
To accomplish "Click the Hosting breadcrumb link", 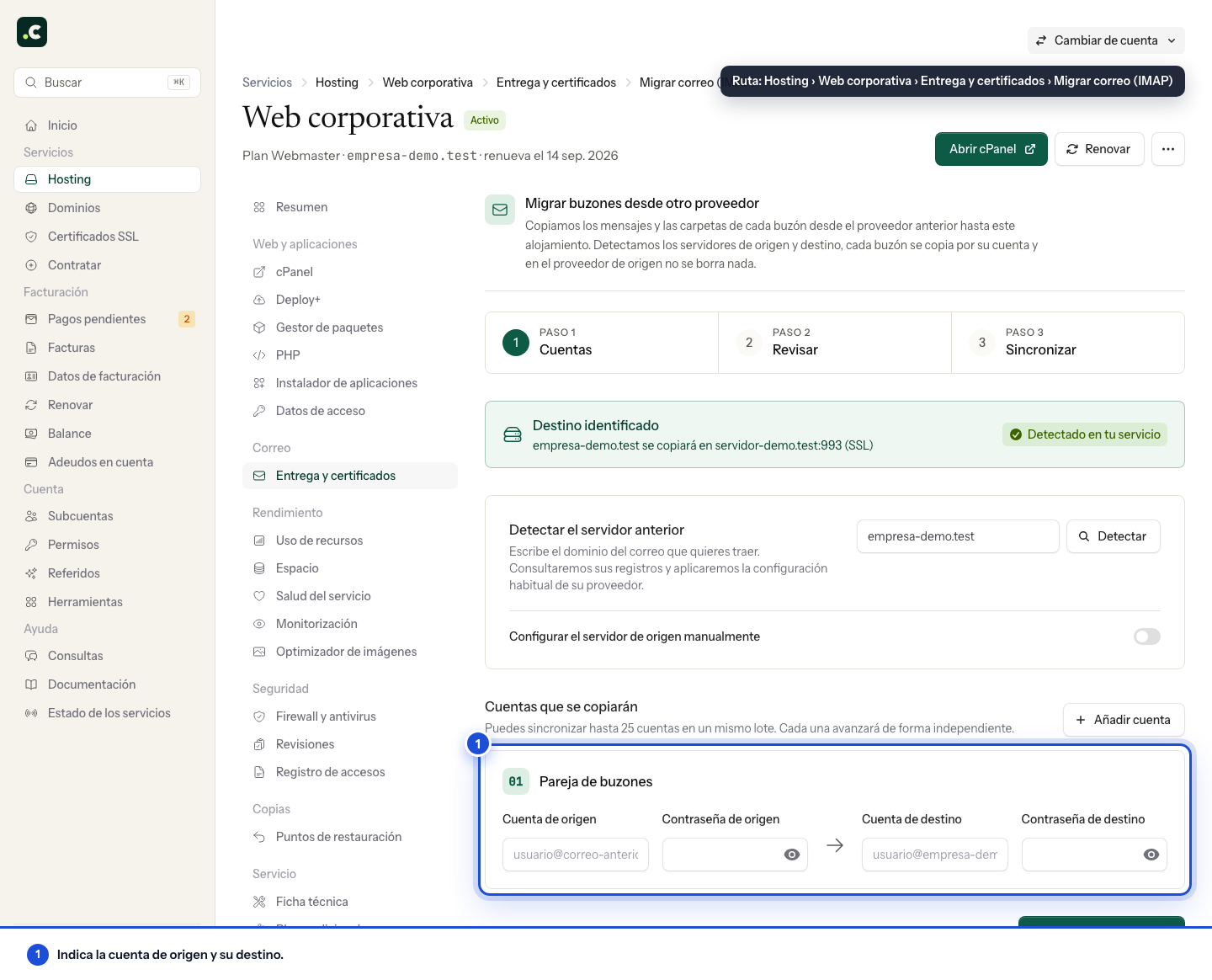I will 337,83.
